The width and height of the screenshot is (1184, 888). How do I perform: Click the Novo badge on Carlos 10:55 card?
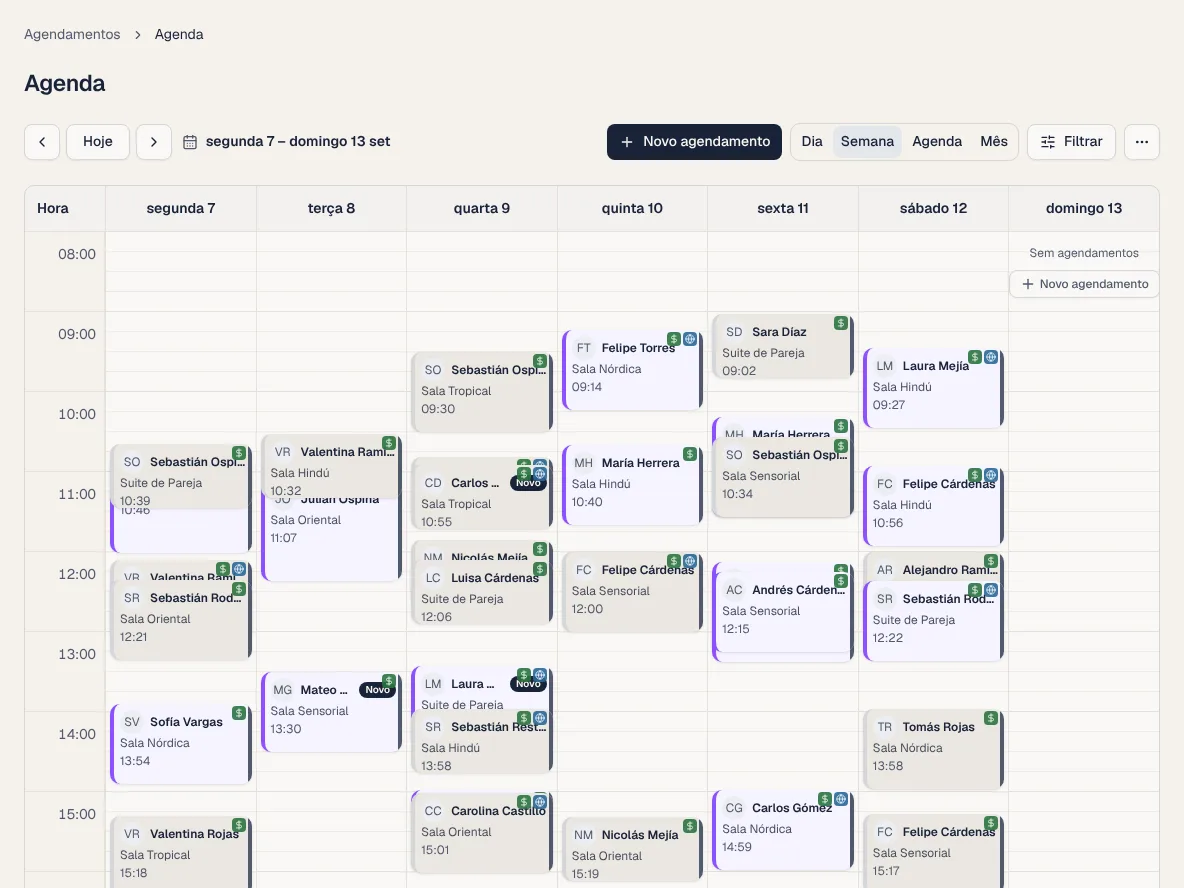pyautogui.click(x=528, y=483)
